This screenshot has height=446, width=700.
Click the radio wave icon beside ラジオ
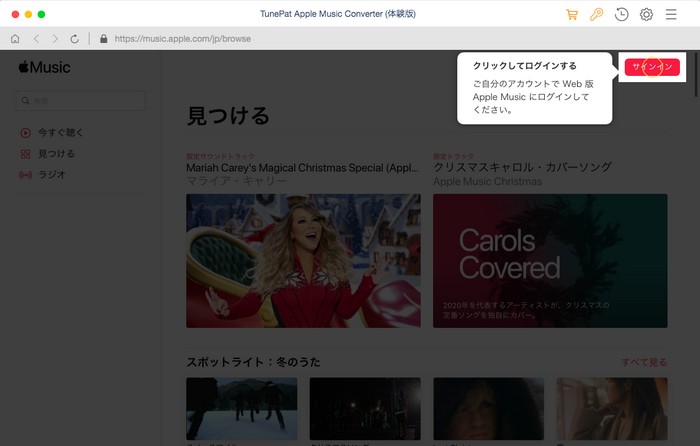(25, 175)
